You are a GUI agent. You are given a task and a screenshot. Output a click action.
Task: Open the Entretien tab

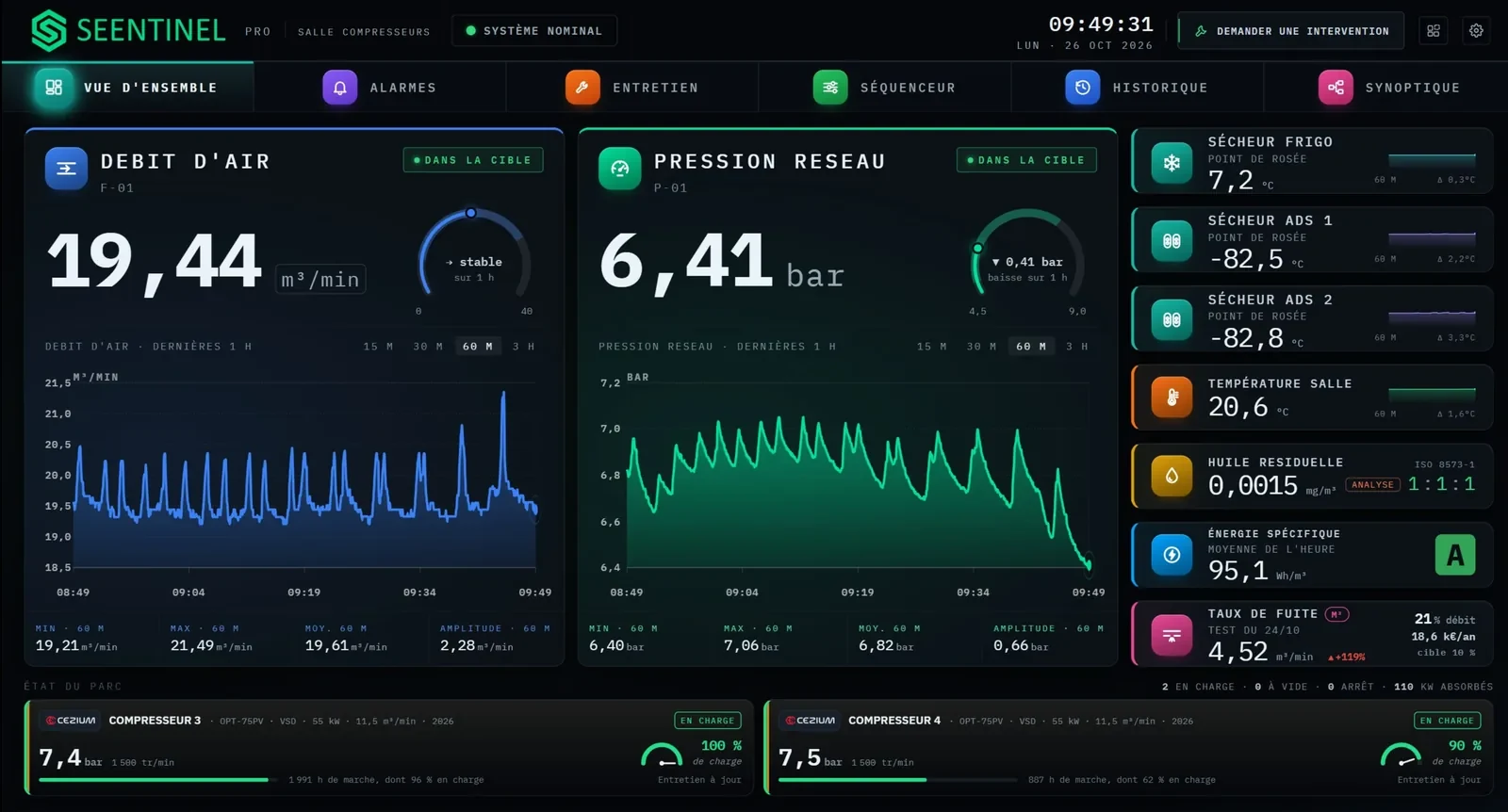(632, 88)
